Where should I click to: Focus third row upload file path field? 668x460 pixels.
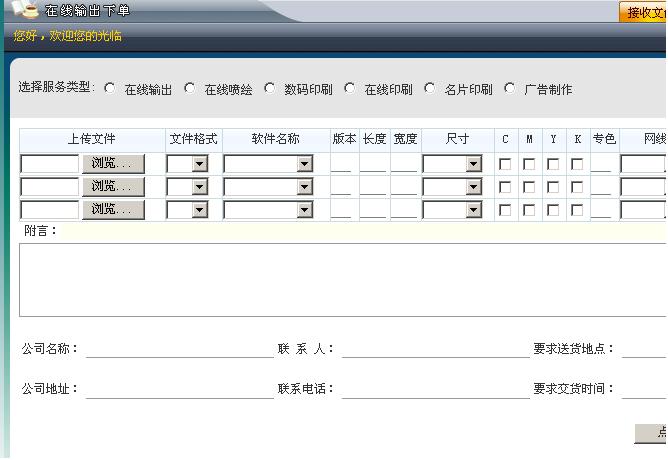(x=50, y=210)
